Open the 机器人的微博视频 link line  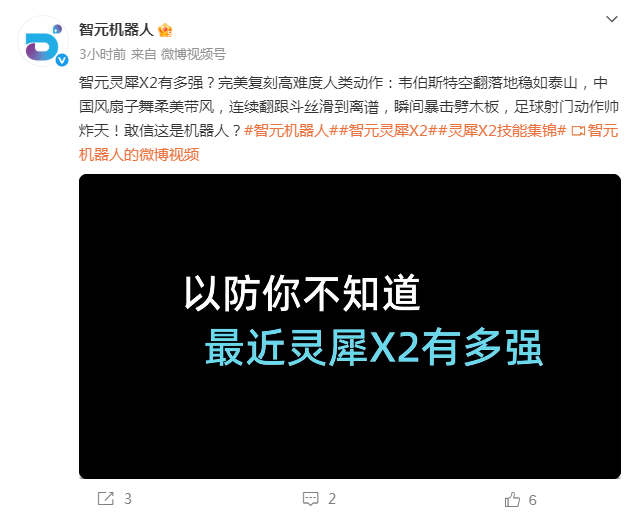(139, 155)
